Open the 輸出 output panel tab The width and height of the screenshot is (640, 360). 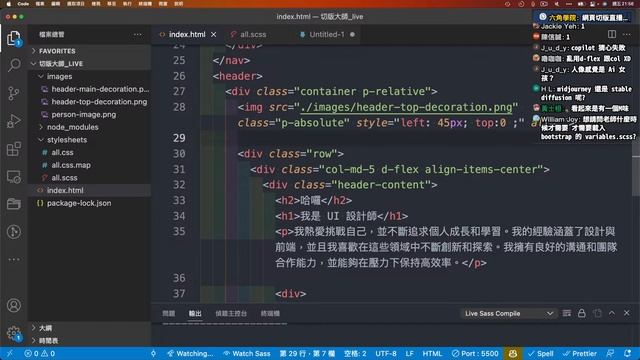coord(195,313)
